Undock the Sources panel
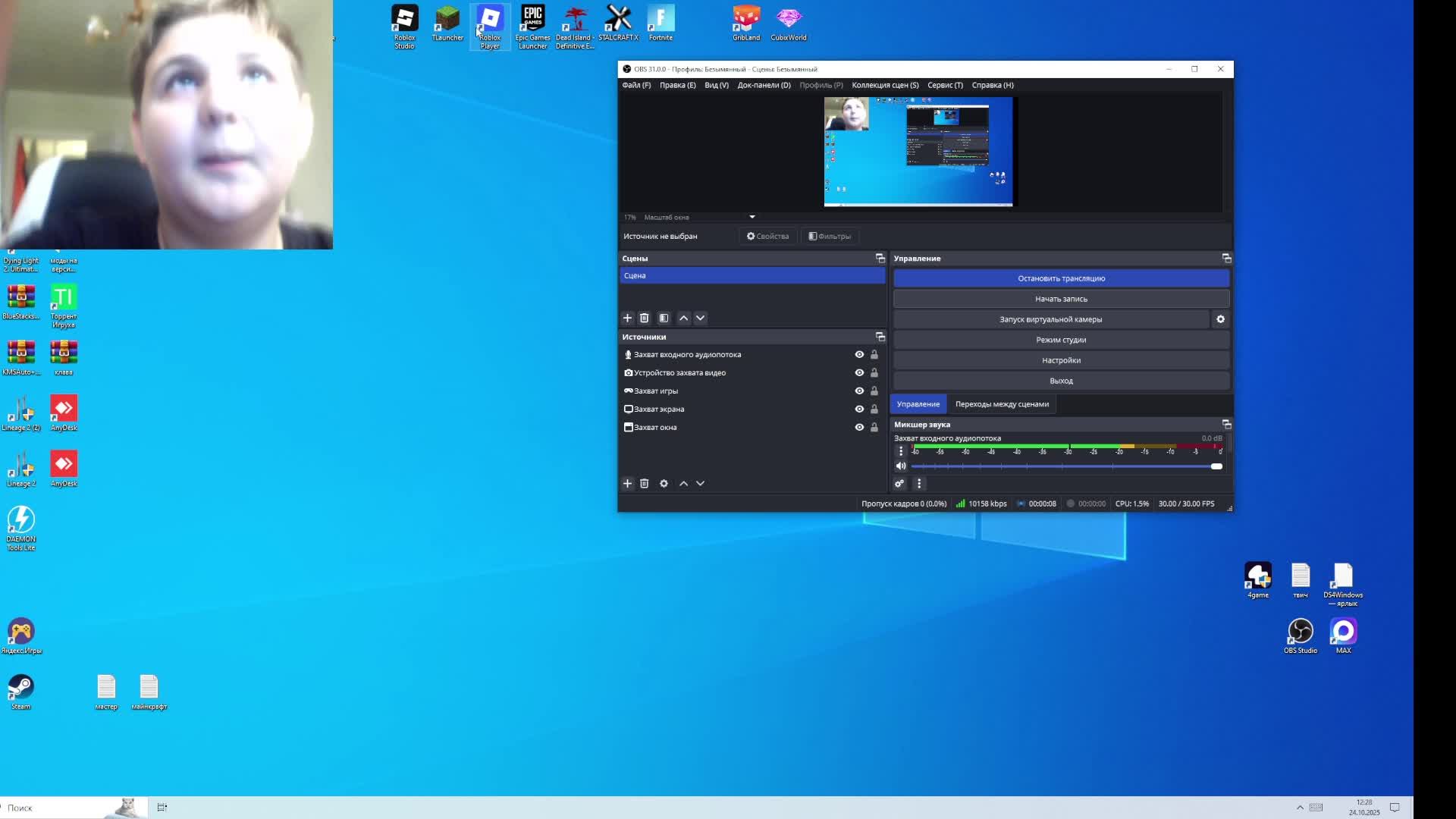This screenshot has width=1456, height=819. click(880, 337)
